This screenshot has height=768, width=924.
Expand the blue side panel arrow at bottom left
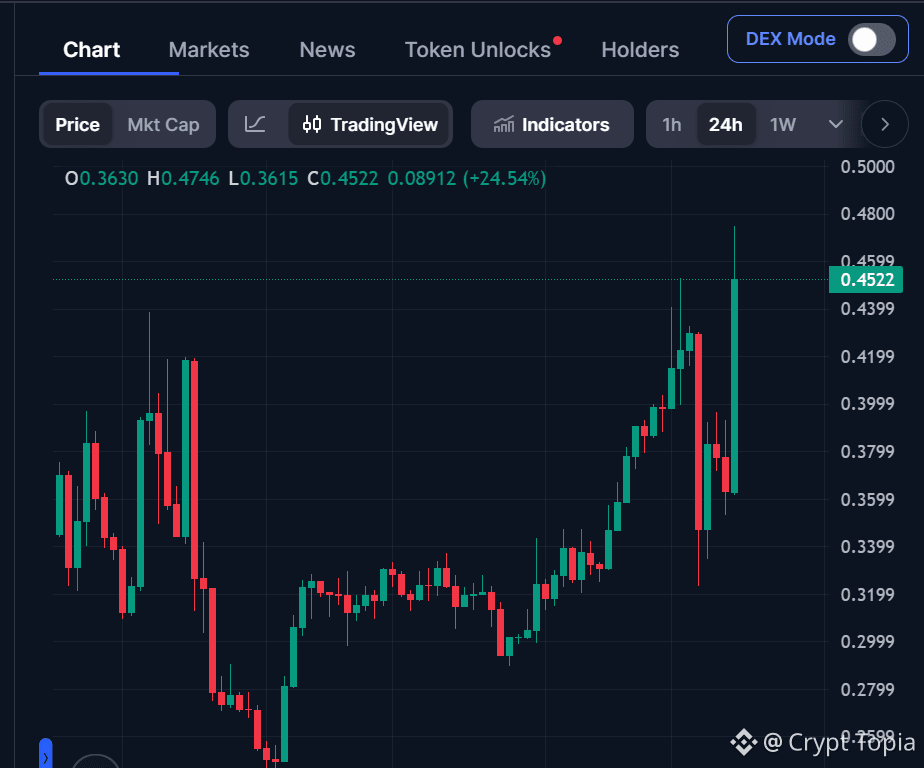tap(45, 753)
